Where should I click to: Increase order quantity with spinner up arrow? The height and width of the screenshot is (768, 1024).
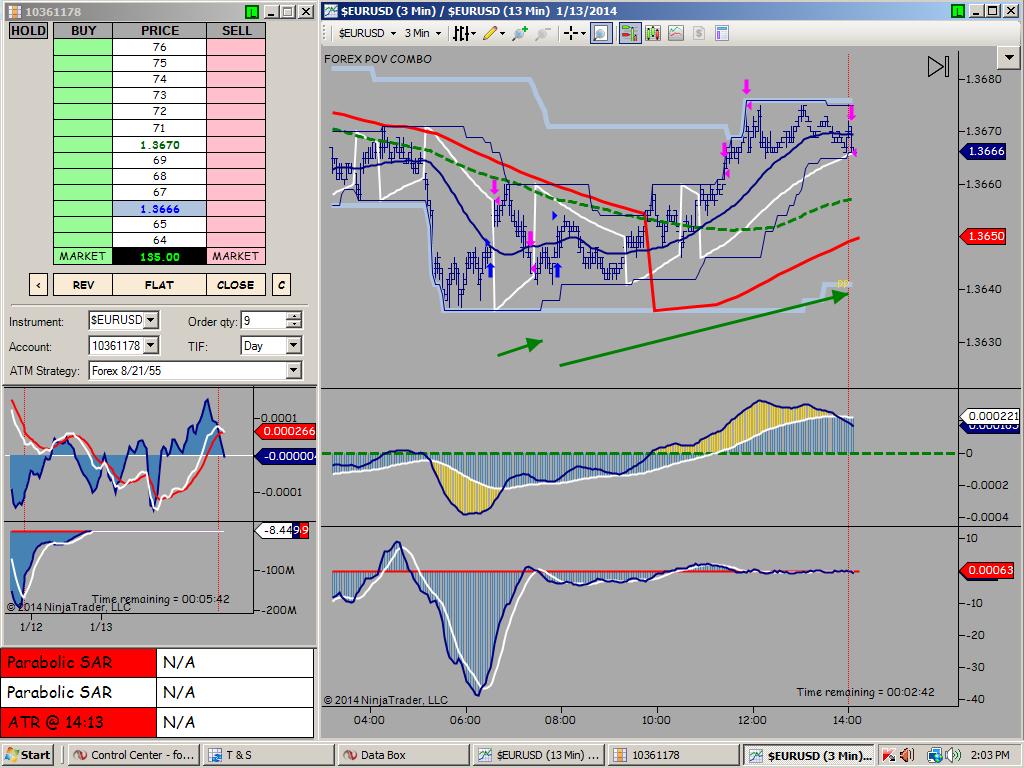294,316
